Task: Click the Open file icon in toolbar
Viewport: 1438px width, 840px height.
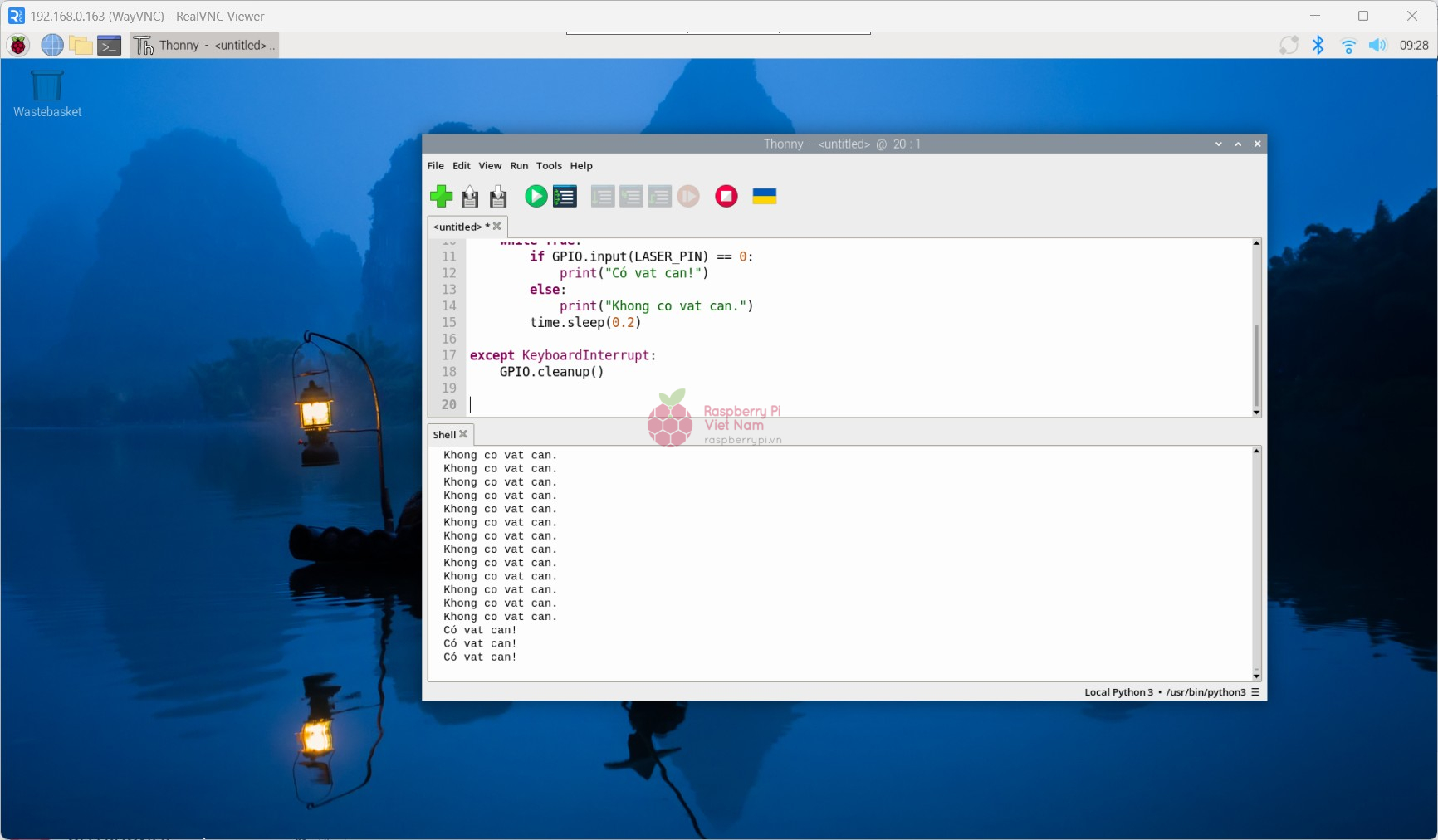Action: 470,197
